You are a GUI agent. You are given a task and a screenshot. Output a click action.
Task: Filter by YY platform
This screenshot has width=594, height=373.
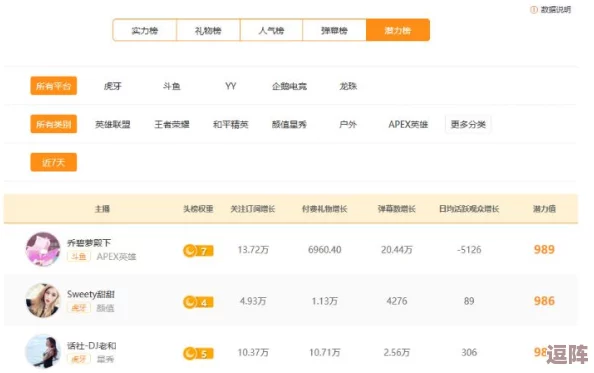pos(231,86)
